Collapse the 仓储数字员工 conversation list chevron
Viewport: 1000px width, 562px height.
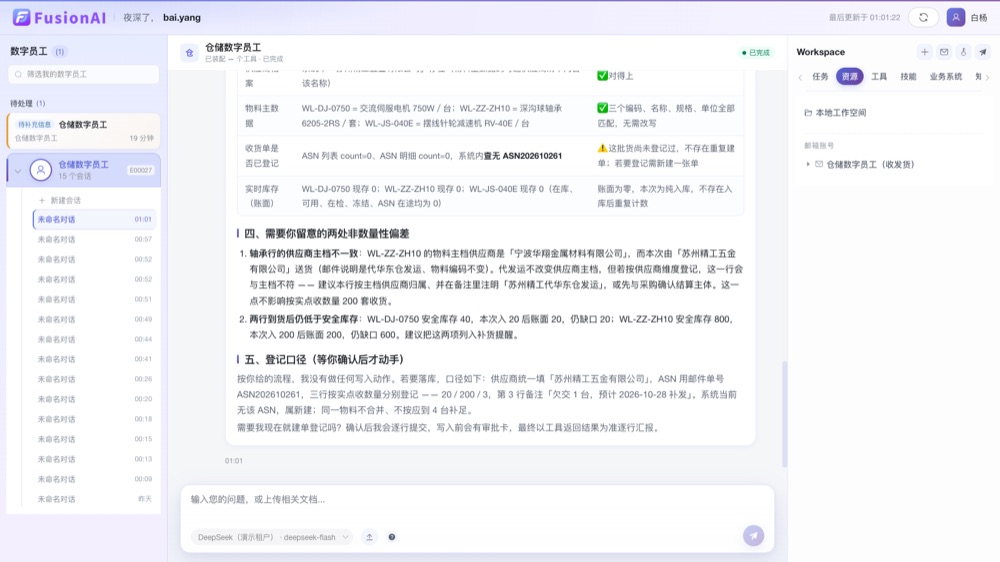18,171
